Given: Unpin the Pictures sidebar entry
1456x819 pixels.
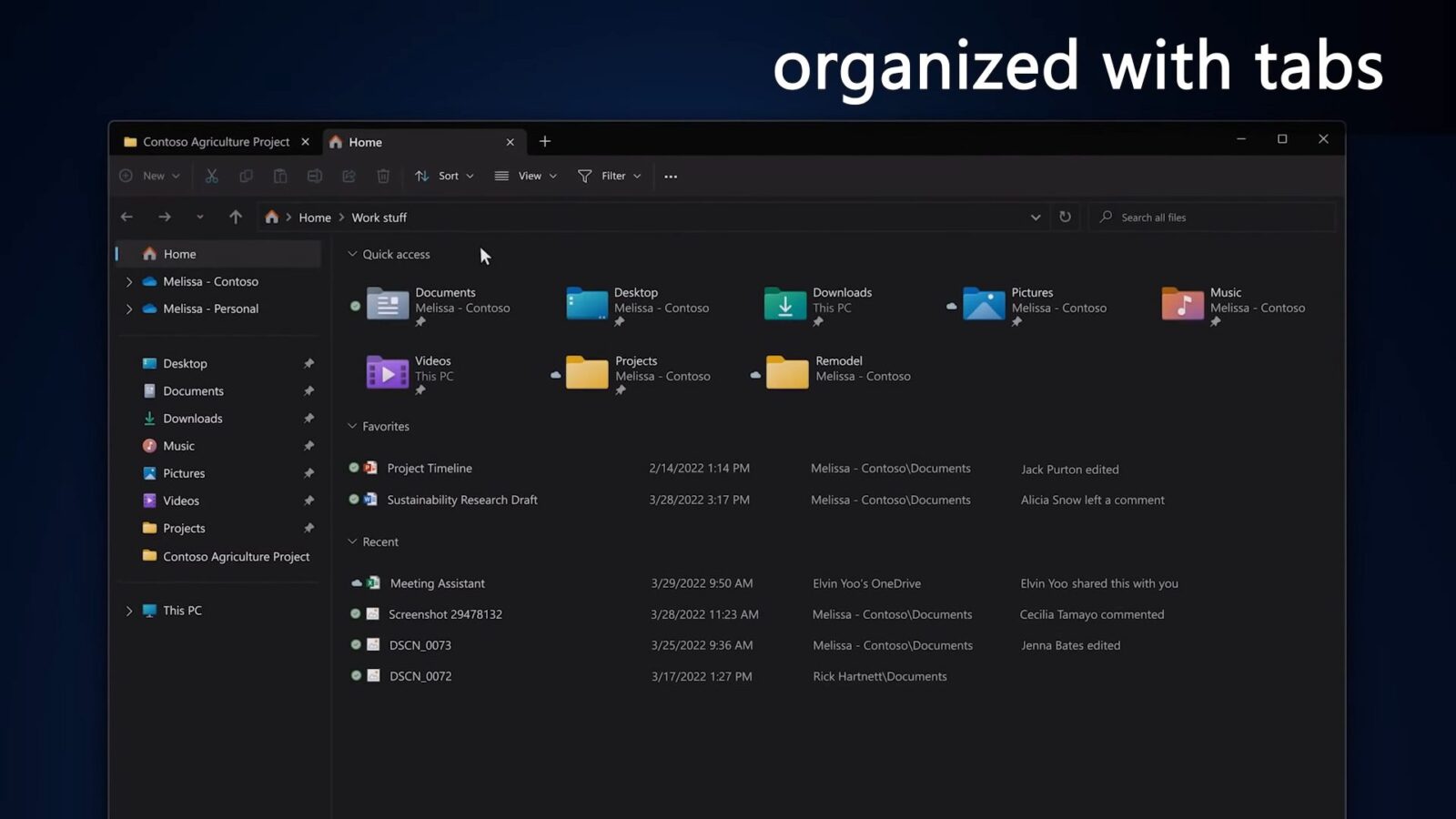Looking at the screenshot, I should (308, 473).
